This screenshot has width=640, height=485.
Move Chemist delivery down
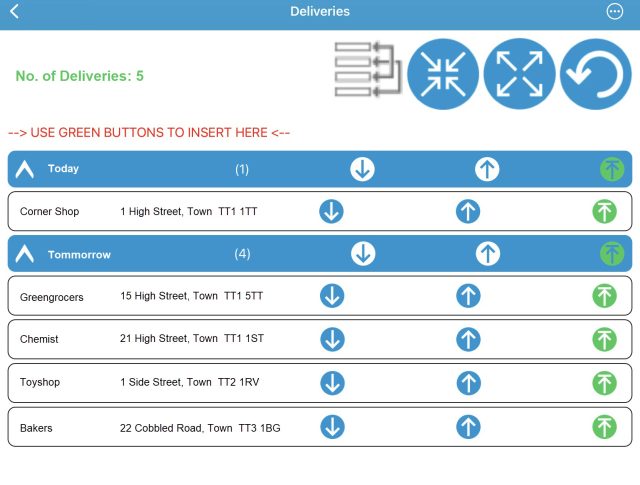332,340
